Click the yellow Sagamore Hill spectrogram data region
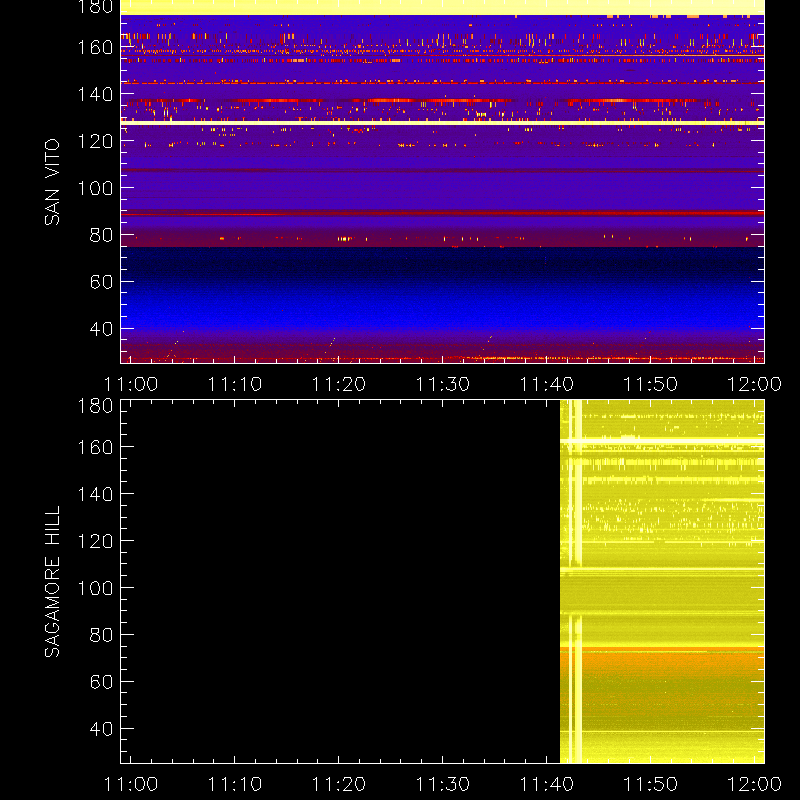 (662, 582)
